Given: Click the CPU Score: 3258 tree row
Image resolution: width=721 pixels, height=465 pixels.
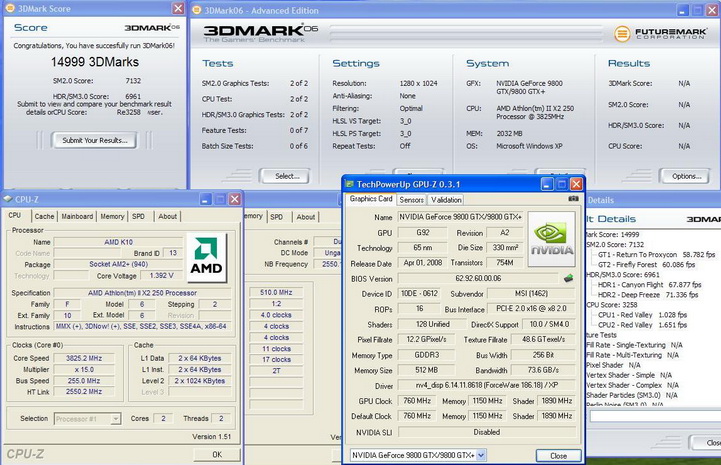Looking at the screenshot, I should [612, 304].
